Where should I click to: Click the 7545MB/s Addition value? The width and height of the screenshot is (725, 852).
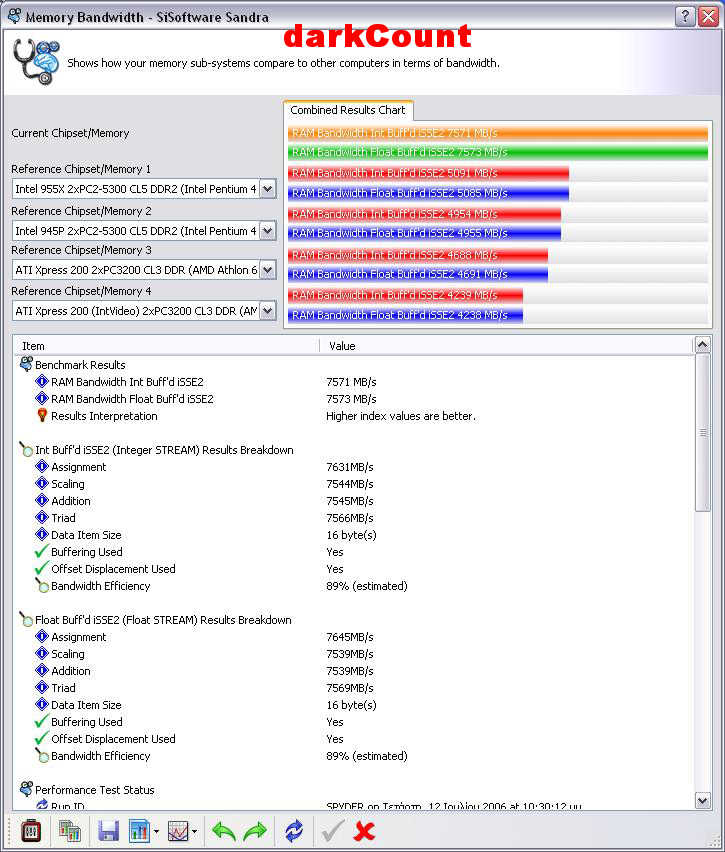[x=349, y=500]
